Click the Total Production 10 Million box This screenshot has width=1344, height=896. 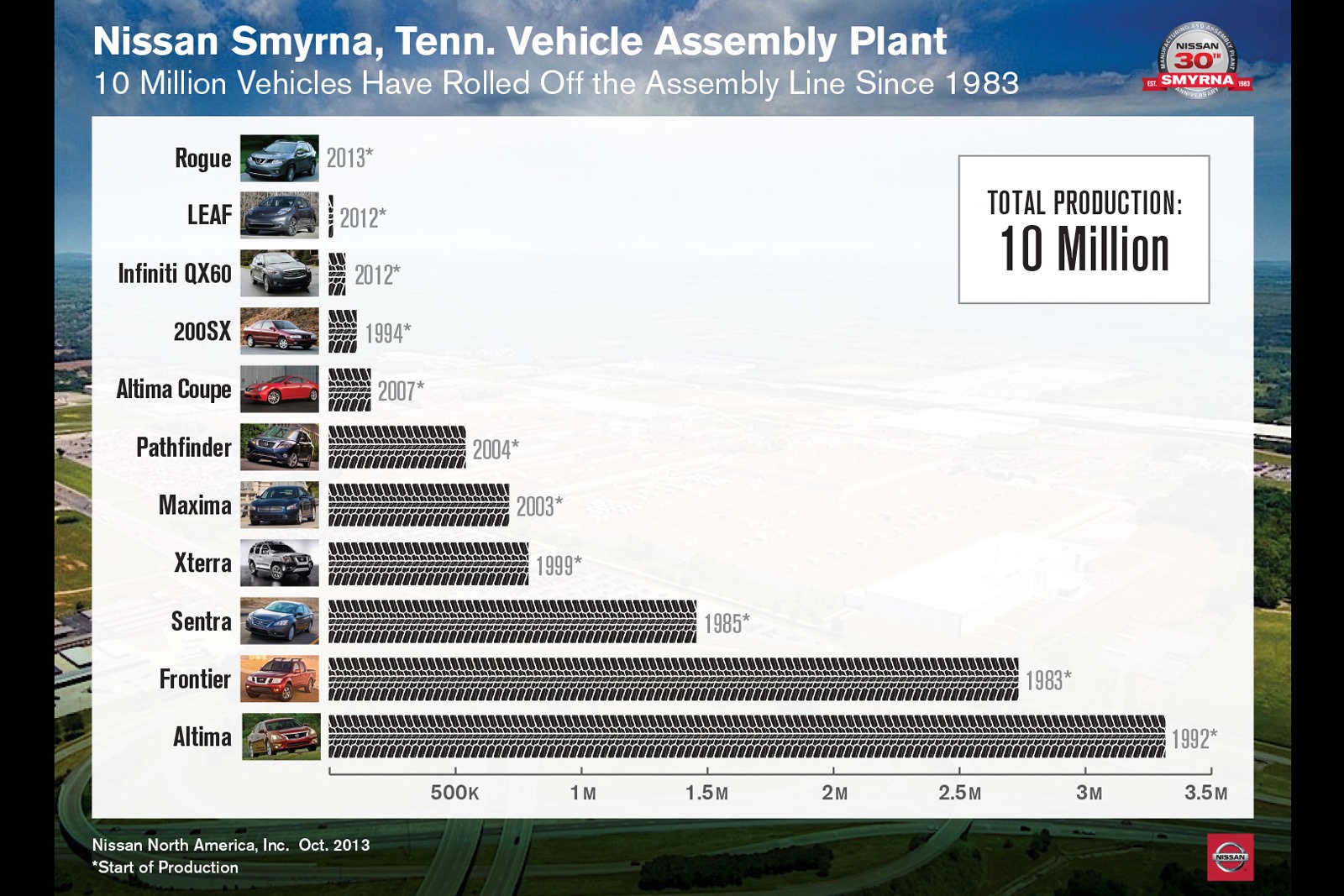tap(1084, 229)
